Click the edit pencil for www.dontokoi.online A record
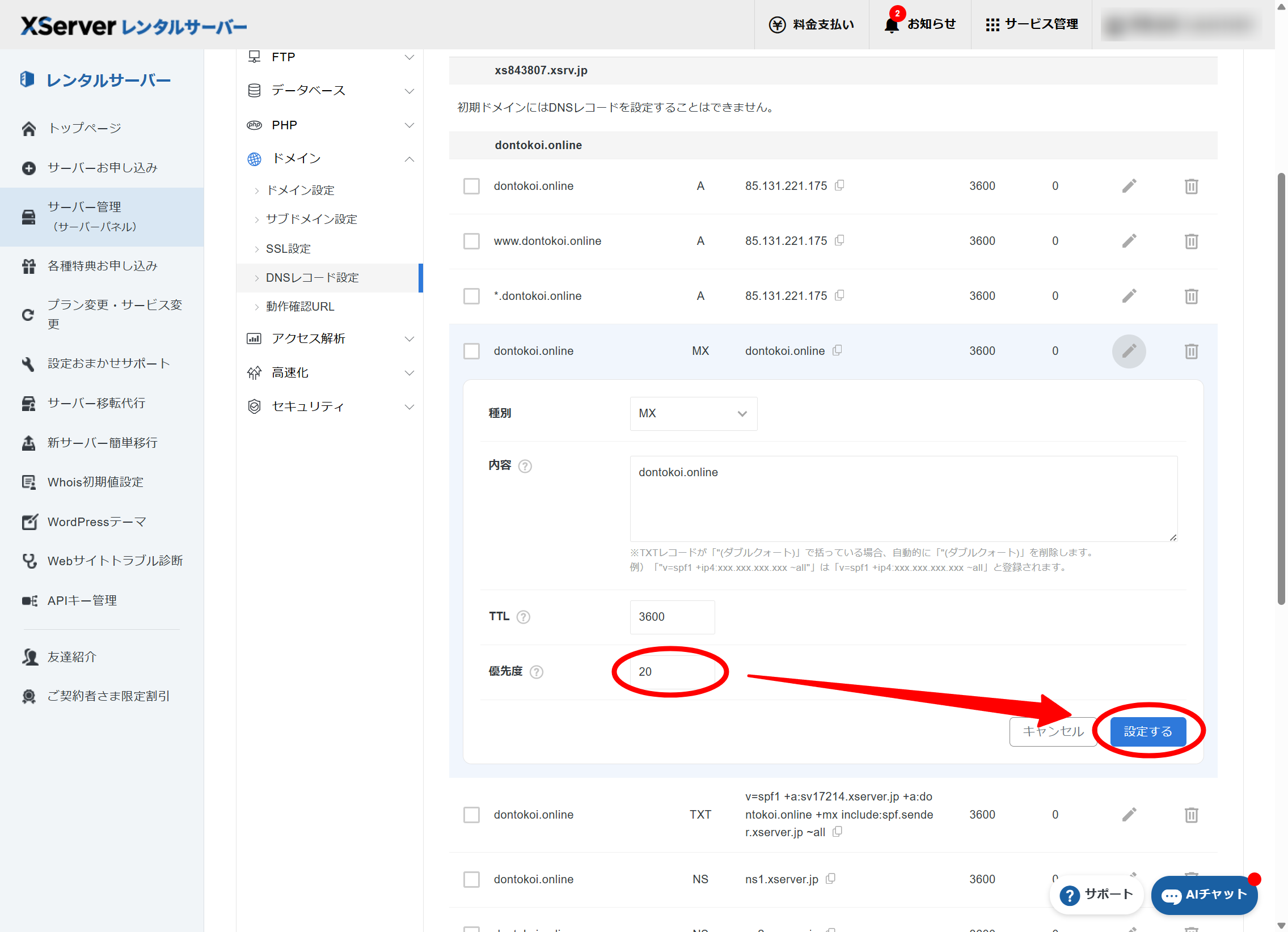Screen dimensions: 1288x932 coord(1129,241)
